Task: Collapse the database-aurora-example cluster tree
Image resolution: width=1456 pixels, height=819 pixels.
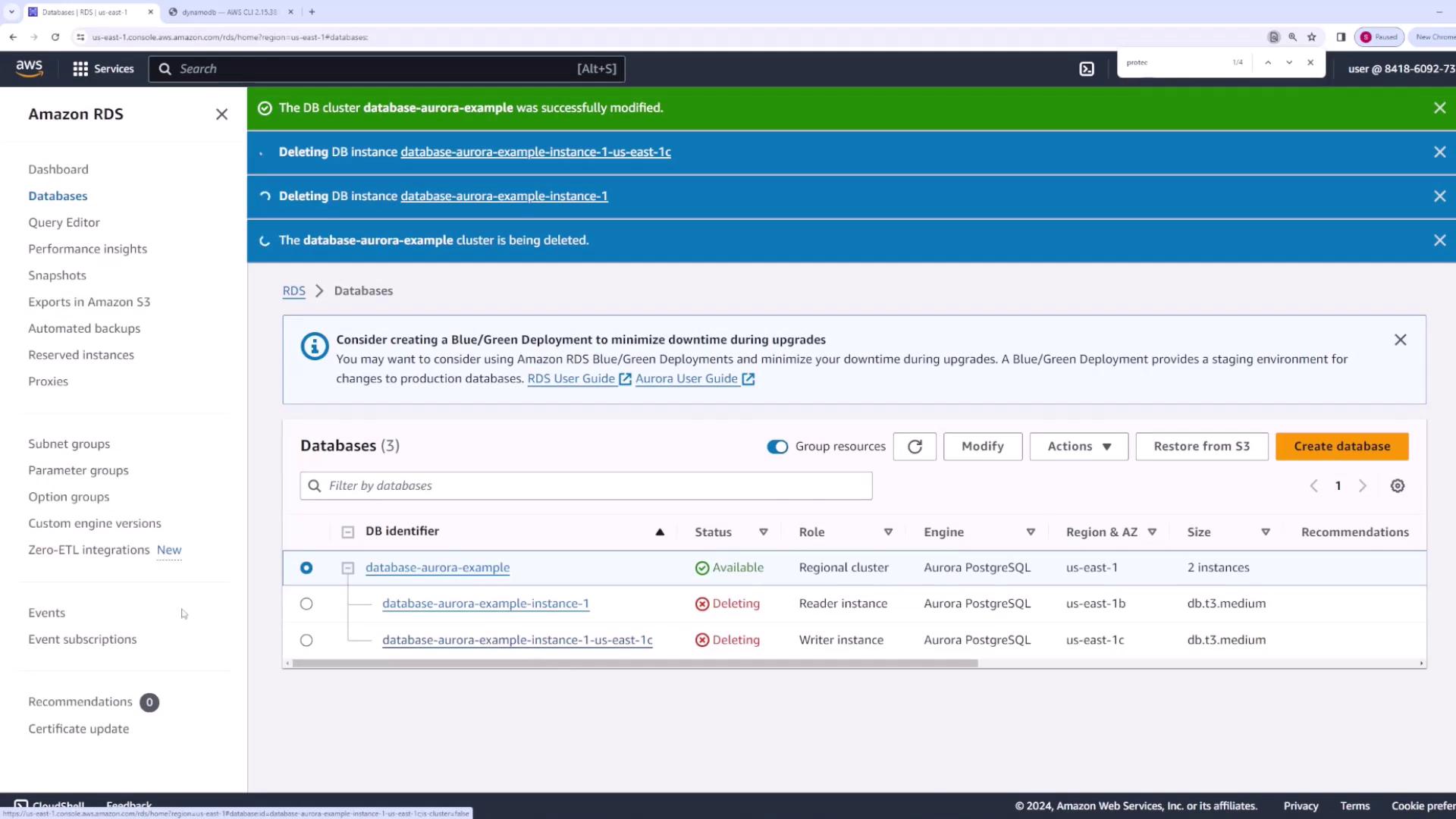Action: tap(347, 568)
